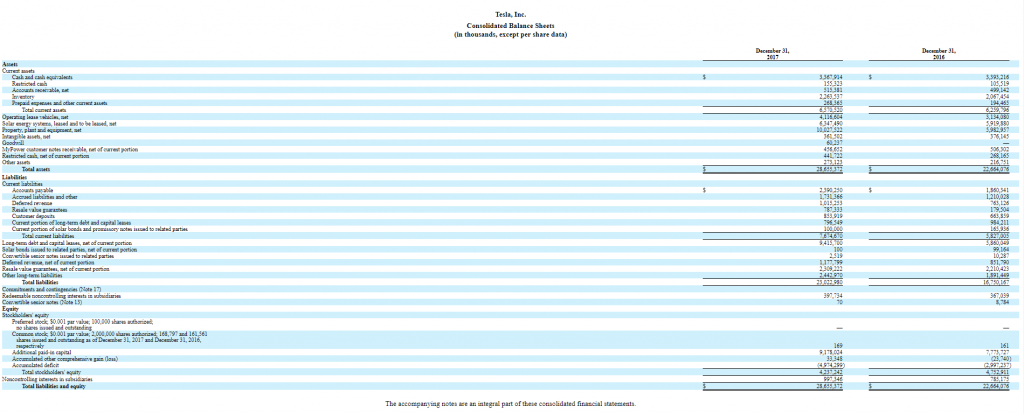This screenshot has width=1024, height=414.
Task: Click the 'December 31, 2017' column header
Action: coord(773,54)
